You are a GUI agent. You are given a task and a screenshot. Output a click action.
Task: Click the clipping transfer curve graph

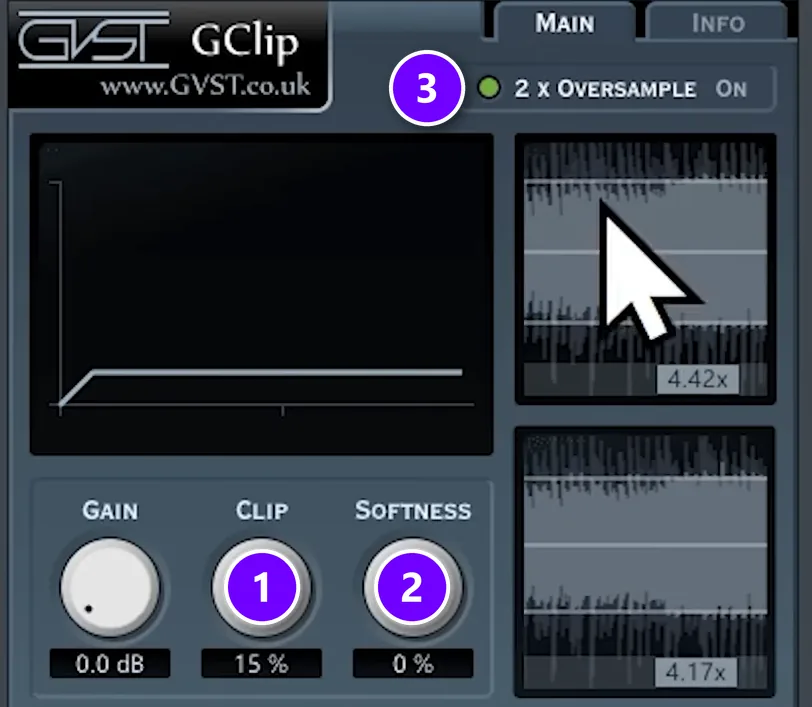click(262, 295)
